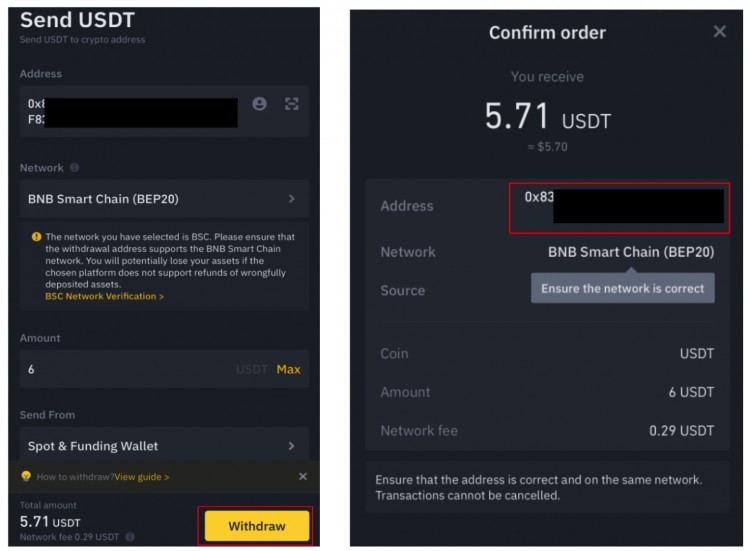This screenshot has height=551, width=750.
Task: Select Max amount
Action: point(288,369)
